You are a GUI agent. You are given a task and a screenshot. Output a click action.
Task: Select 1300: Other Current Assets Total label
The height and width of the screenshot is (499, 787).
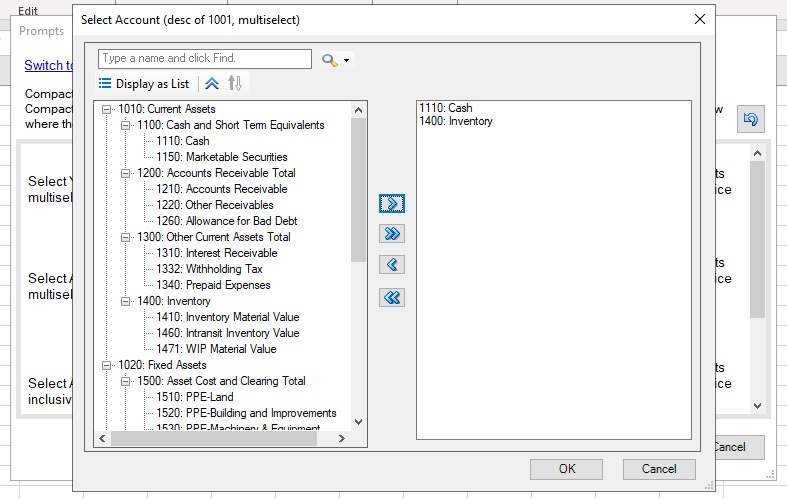(214, 237)
